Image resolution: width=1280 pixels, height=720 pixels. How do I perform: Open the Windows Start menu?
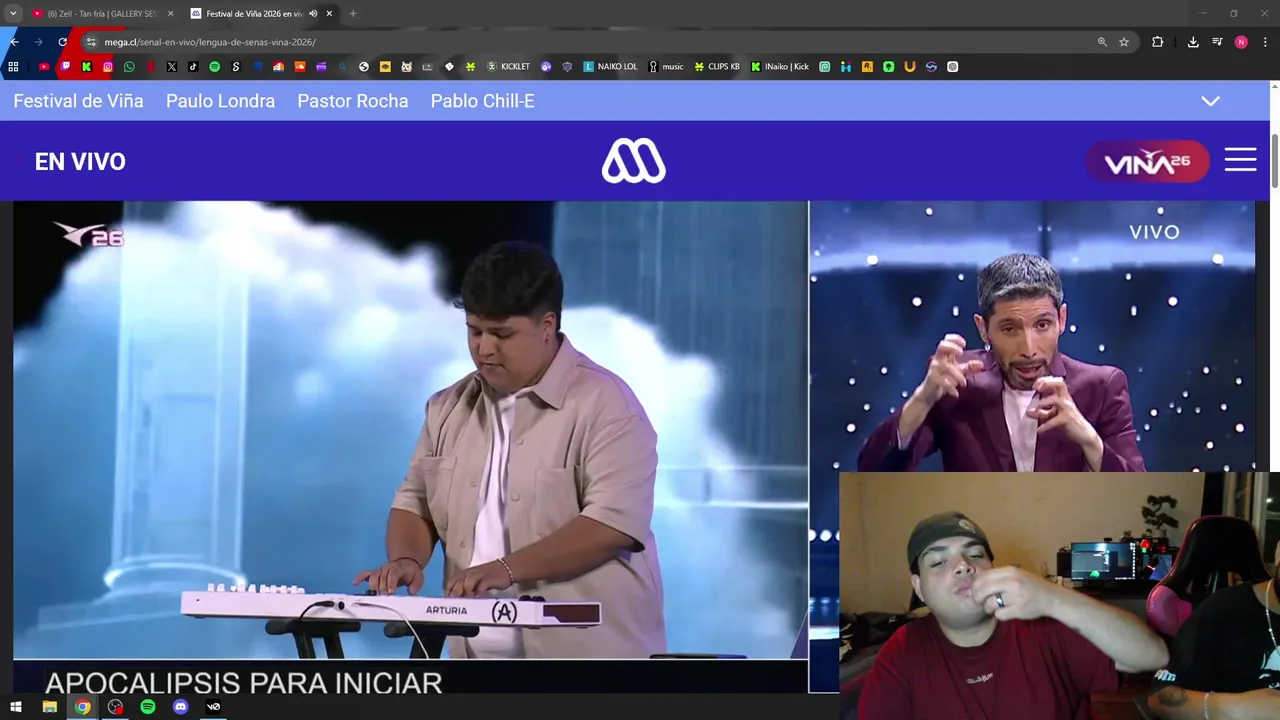pyautogui.click(x=16, y=707)
